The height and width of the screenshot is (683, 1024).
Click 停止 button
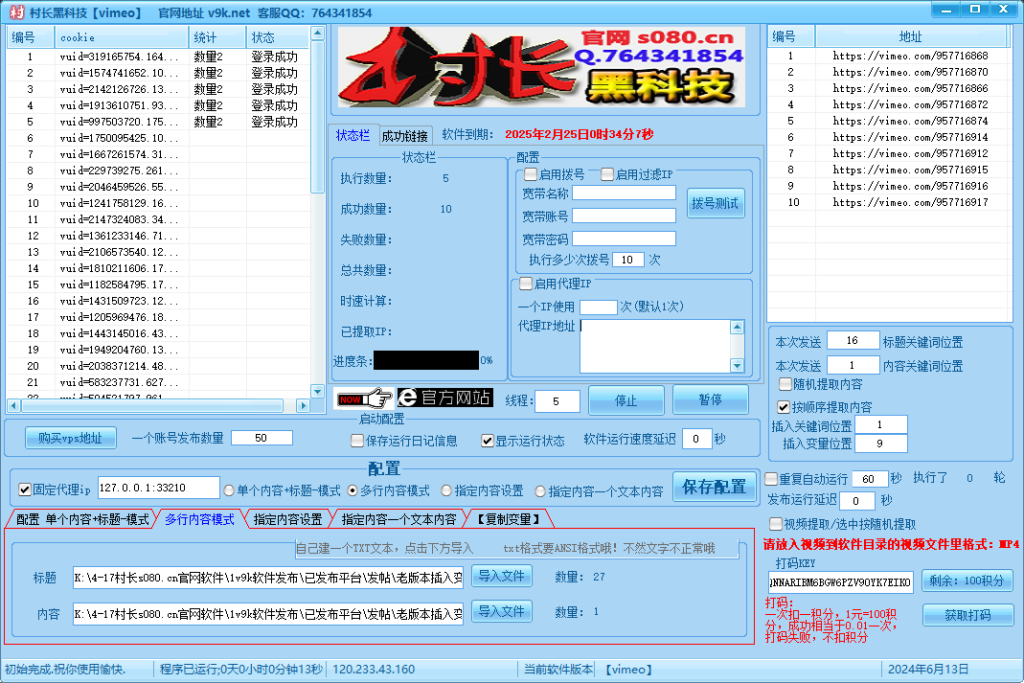click(626, 400)
